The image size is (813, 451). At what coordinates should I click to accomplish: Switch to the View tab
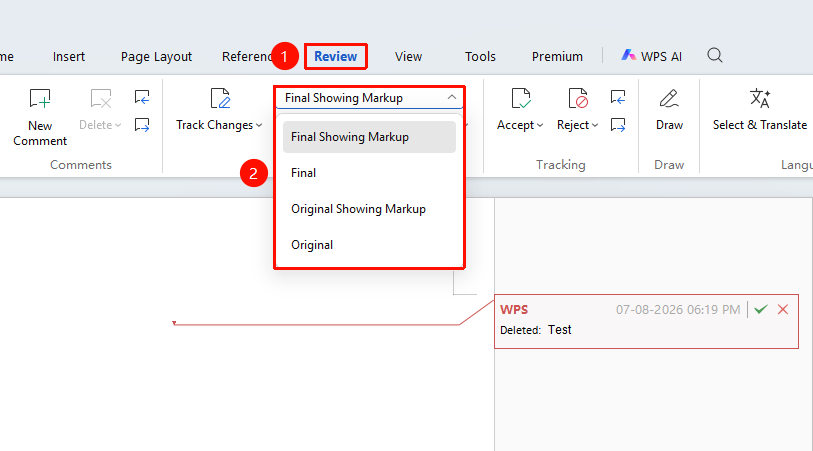pyautogui.click(x=408, y=57)
